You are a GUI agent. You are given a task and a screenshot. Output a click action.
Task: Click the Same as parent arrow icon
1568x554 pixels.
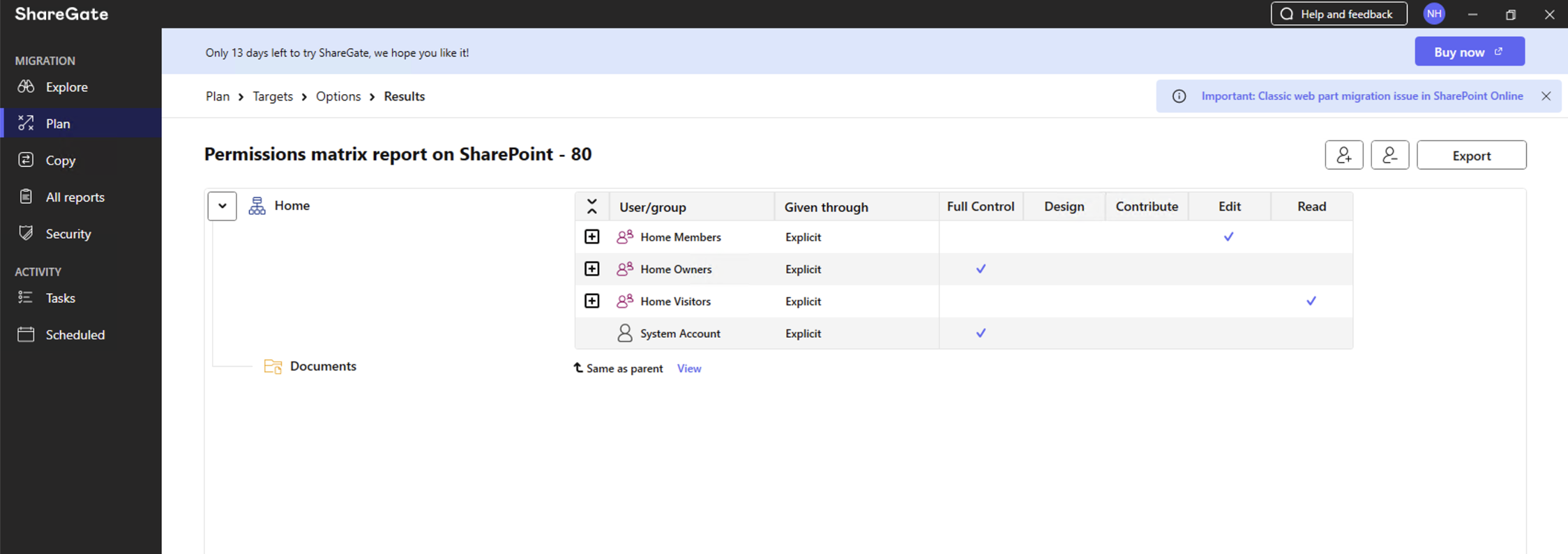[x=578, y=368]
